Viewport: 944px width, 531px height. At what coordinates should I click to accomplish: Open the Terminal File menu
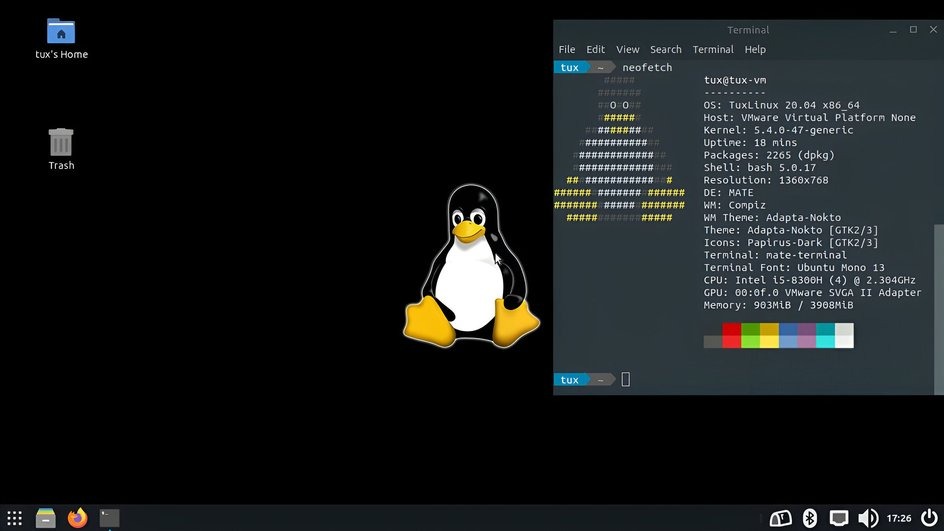pyautogui.click(x=567, y=49)
